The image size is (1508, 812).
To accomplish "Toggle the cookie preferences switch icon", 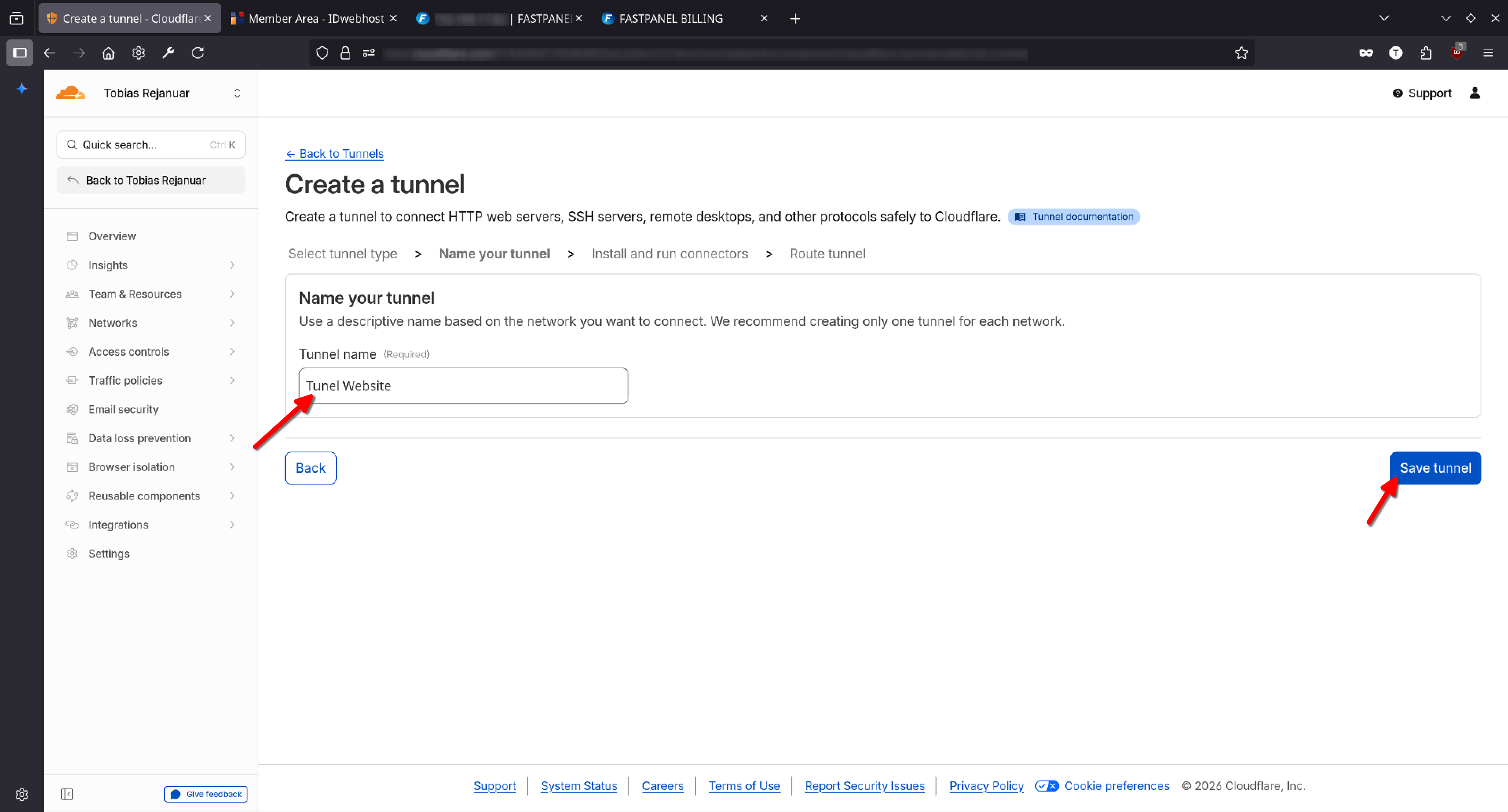I will pos(1046,786).
